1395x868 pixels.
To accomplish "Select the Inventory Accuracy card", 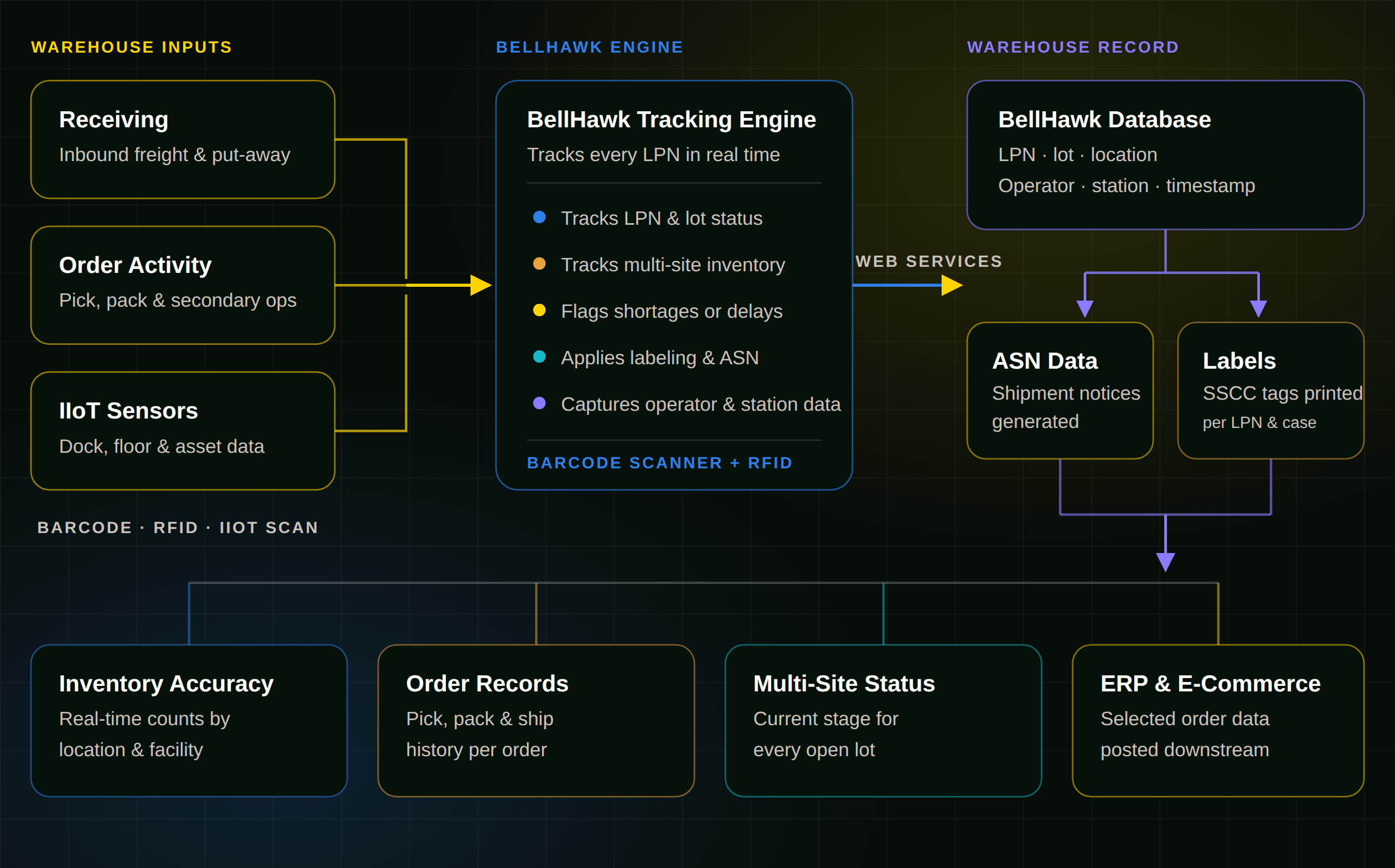I will (189, 720).
